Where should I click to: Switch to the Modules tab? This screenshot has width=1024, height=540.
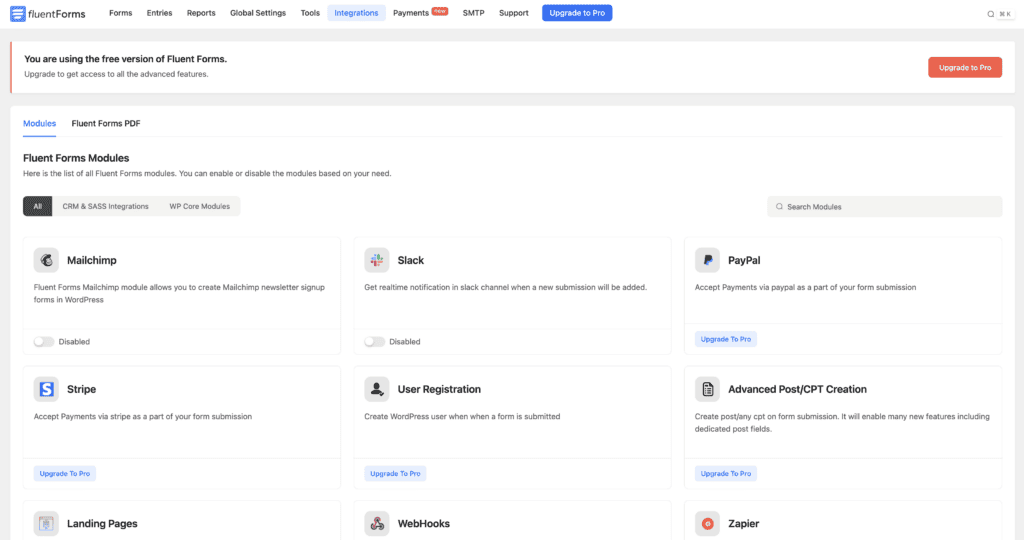(x=39, y=123)
